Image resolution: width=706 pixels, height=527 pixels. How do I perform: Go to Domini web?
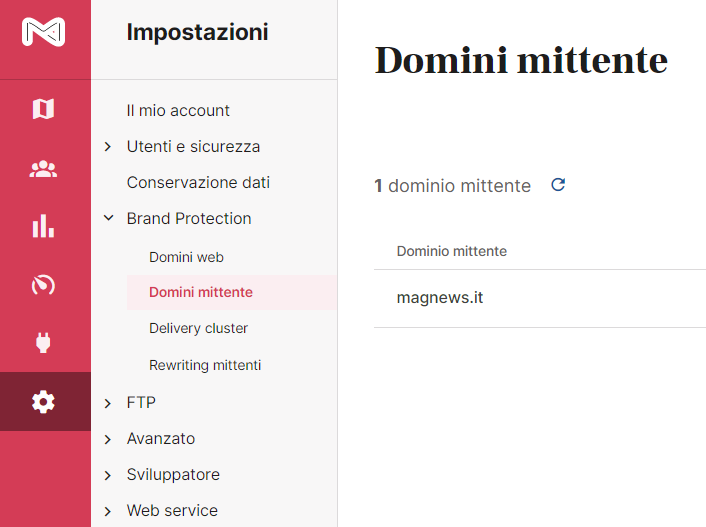186,257
